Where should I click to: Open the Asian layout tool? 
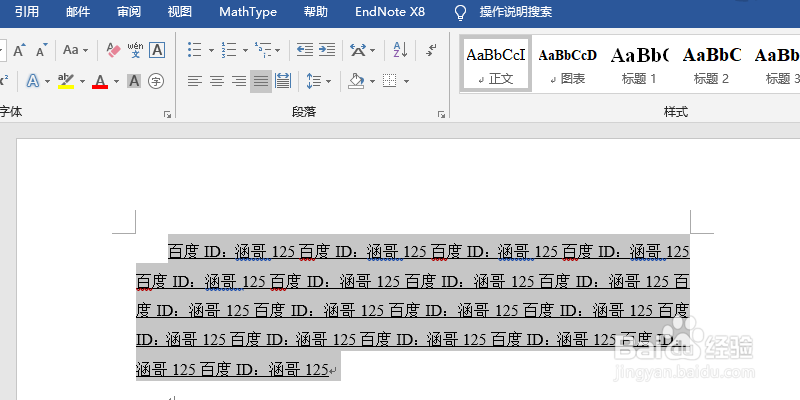coord(359,50)
